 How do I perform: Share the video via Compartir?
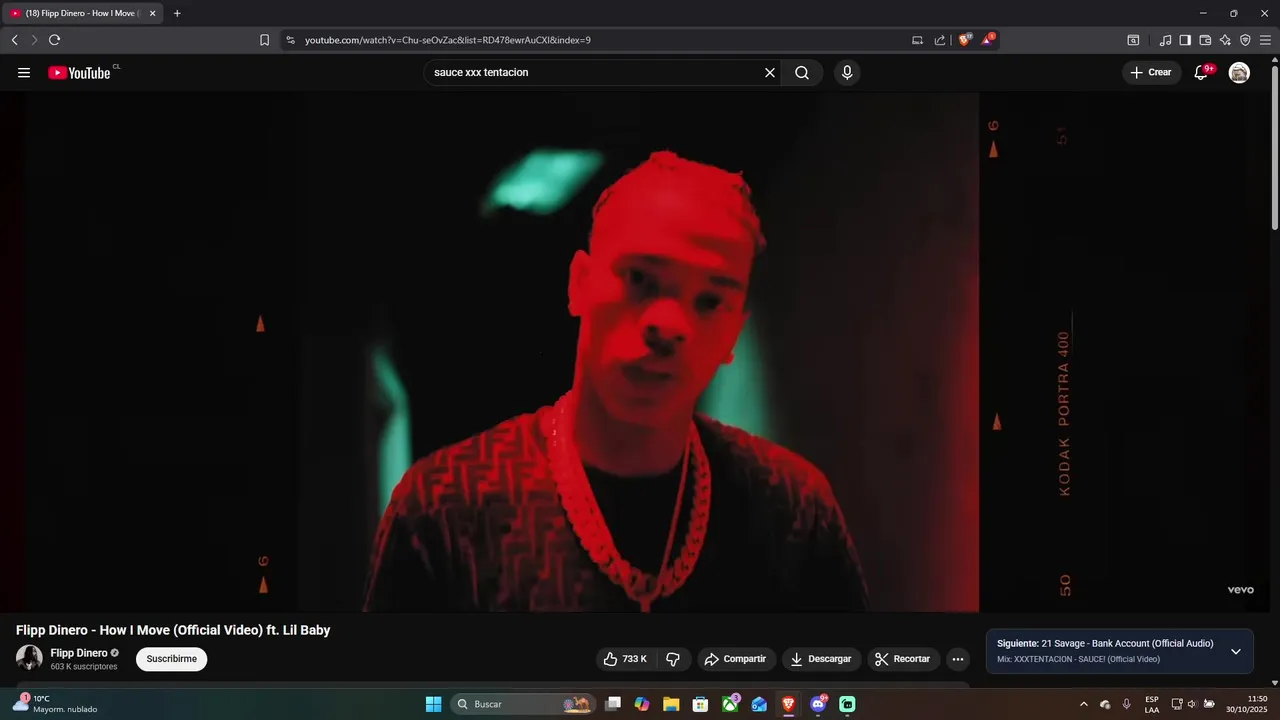[736, 659]
